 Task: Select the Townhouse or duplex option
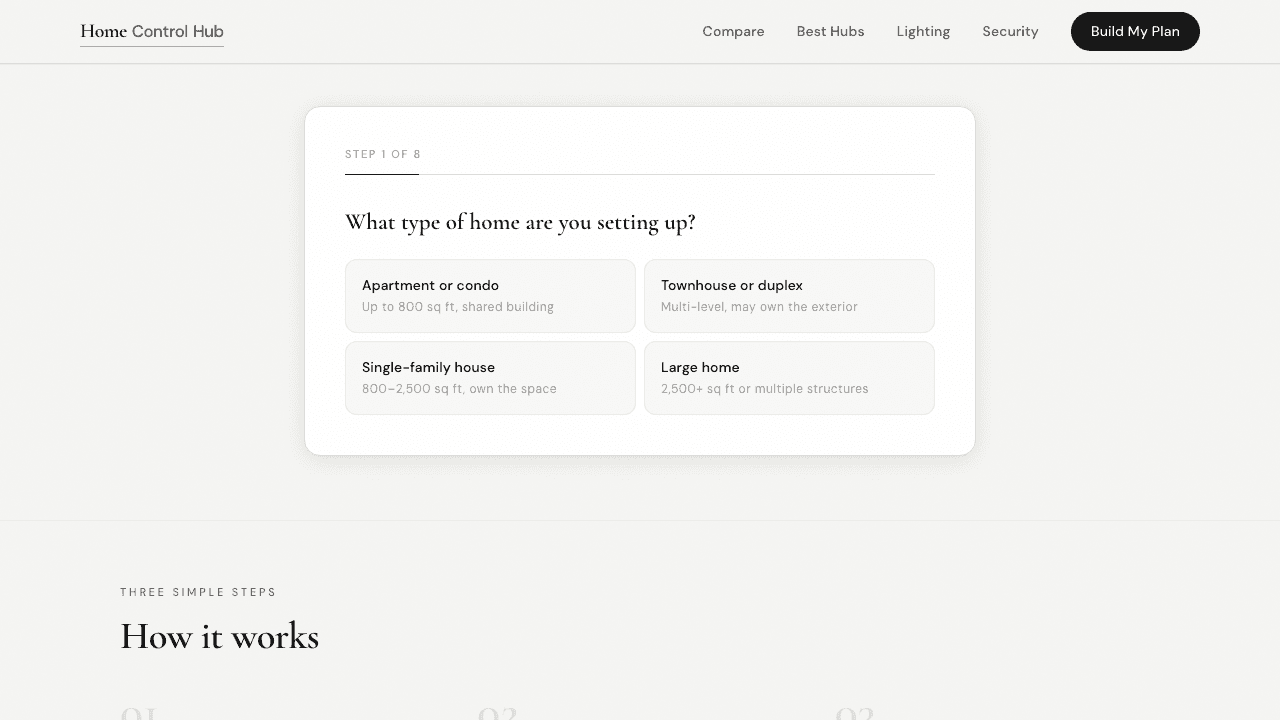(x=789, y=296)
